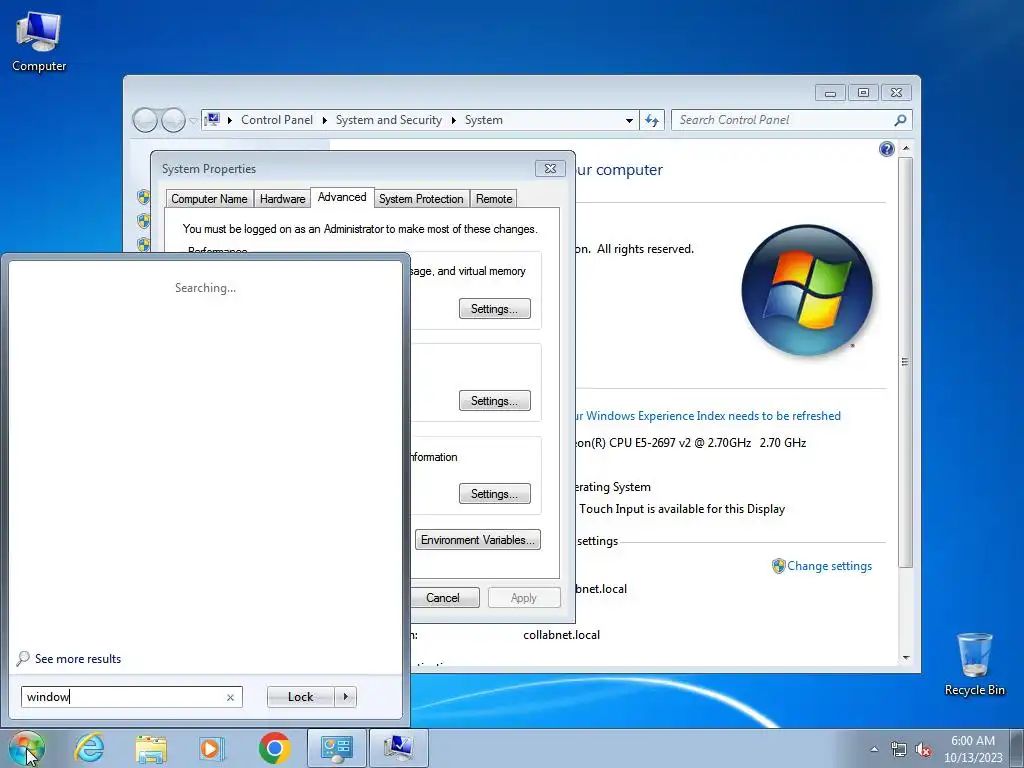Click the muted volume tray icon
Screen dimensions: 1024x768
tap(923, 749)
